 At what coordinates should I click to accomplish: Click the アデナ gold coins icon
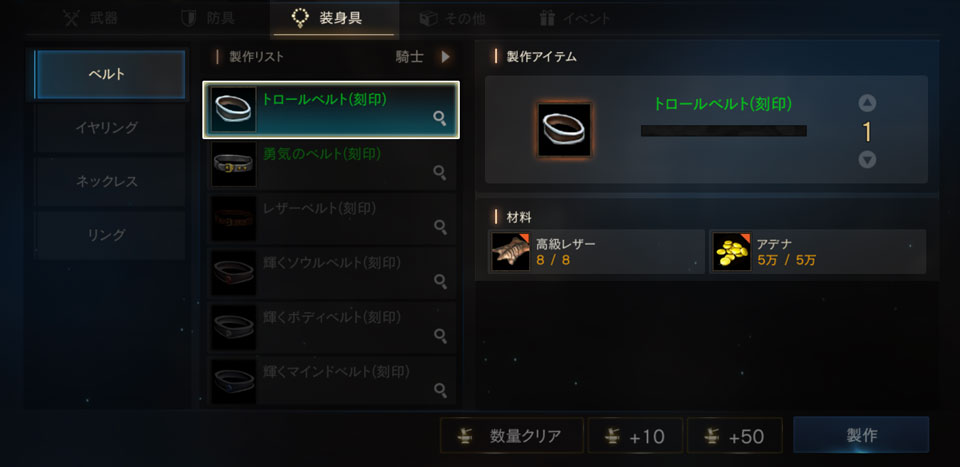(732, 252)
